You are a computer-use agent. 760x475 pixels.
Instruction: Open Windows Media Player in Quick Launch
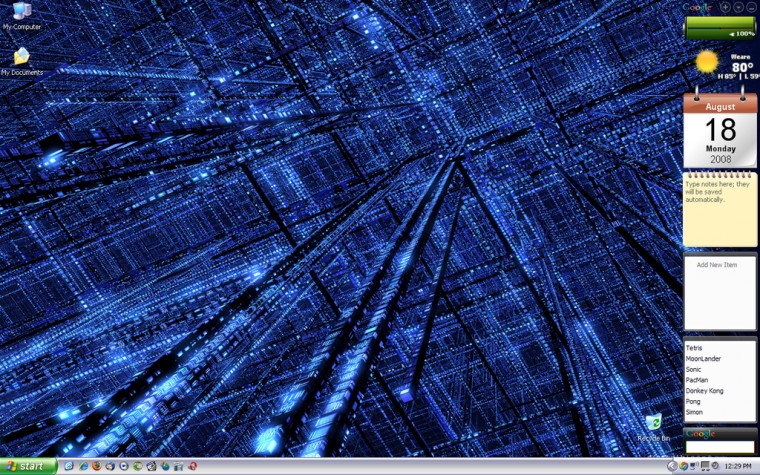coord(124,466)
